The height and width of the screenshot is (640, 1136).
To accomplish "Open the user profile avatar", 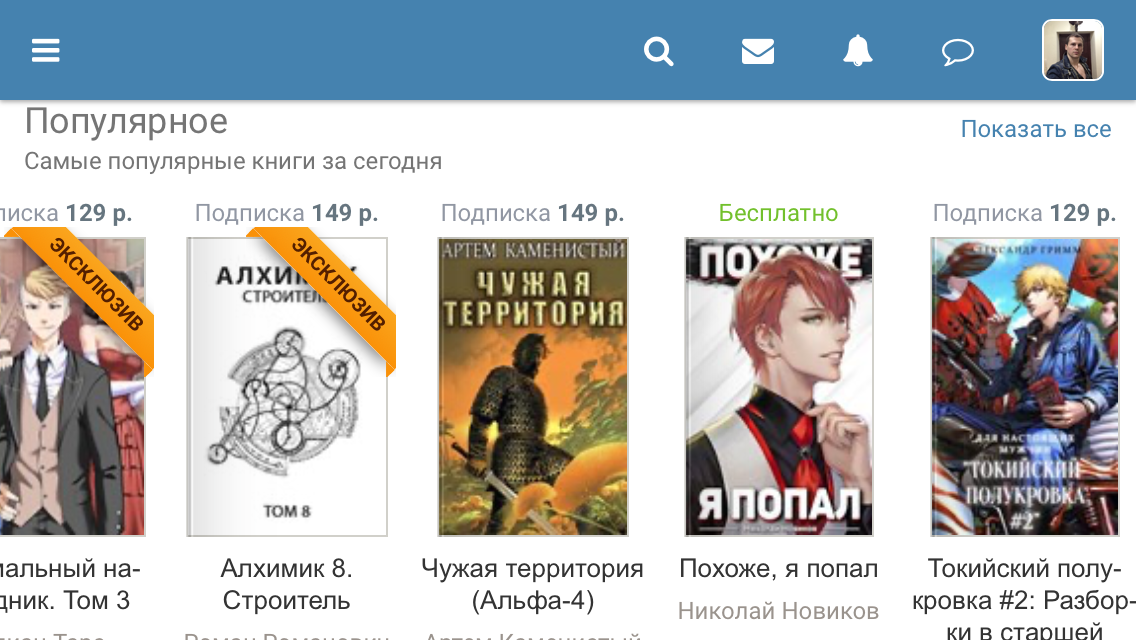I will (x=1073, y=50).
